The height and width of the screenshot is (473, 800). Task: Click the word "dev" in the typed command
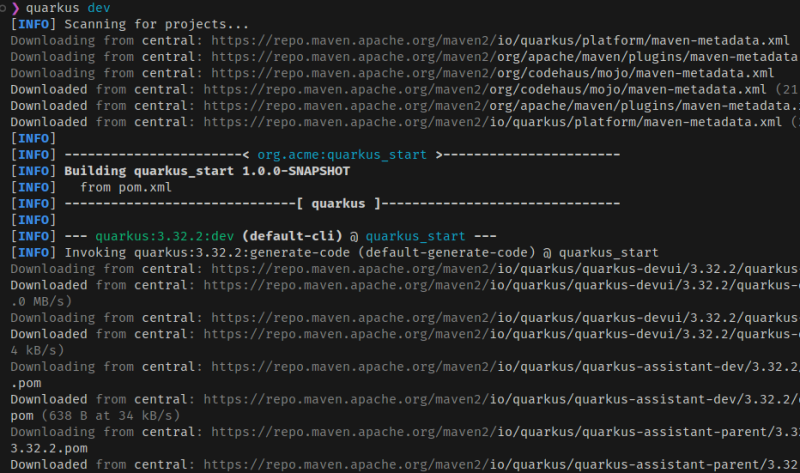(x=98, y=8)
